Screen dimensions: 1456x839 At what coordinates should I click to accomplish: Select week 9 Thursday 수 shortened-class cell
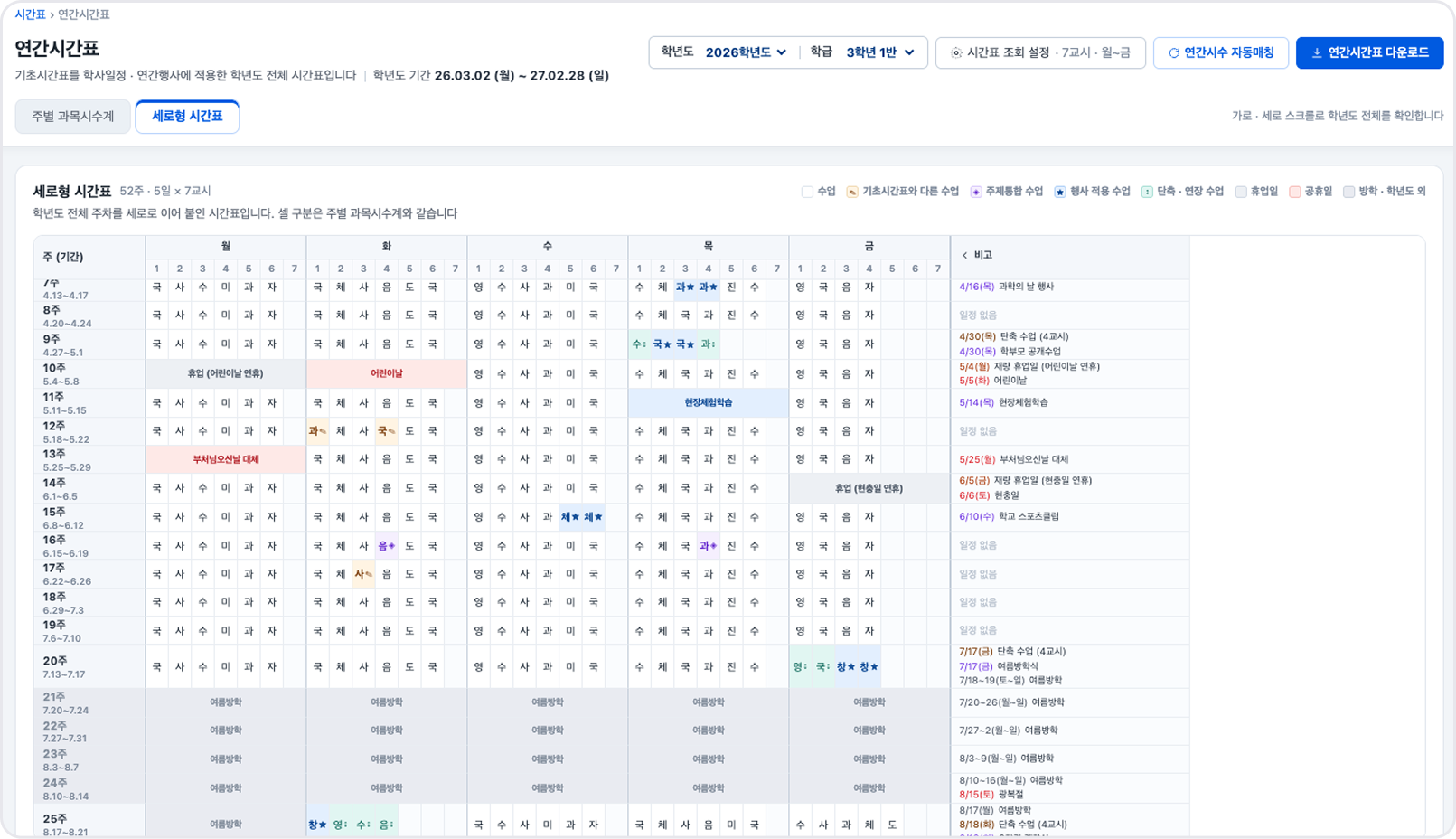(x=639, y=344)
